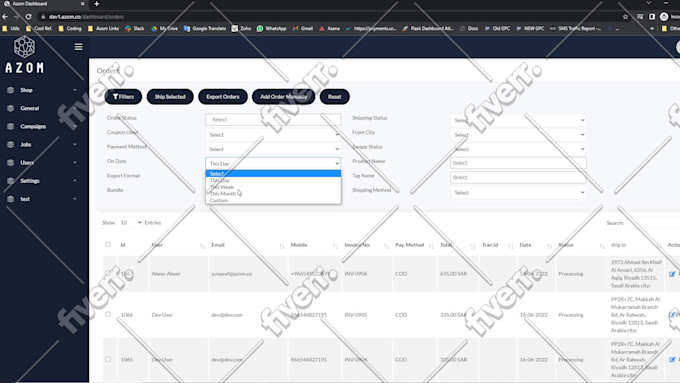Click the Jobs sidebar icon
The height and width of the screenshot is (383, 680).
click(10, 144)
